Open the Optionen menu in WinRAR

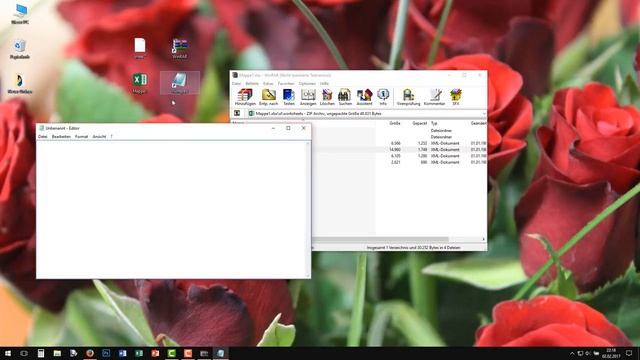point(307,83)
